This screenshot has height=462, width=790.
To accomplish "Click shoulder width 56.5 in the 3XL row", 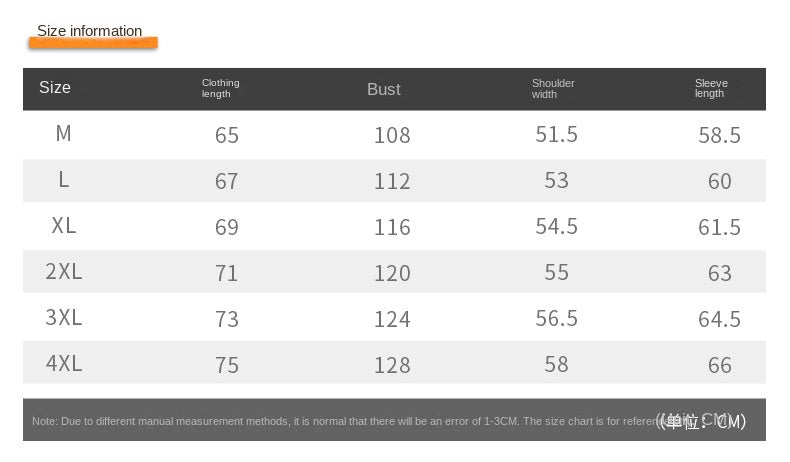I will coord(556,318).
